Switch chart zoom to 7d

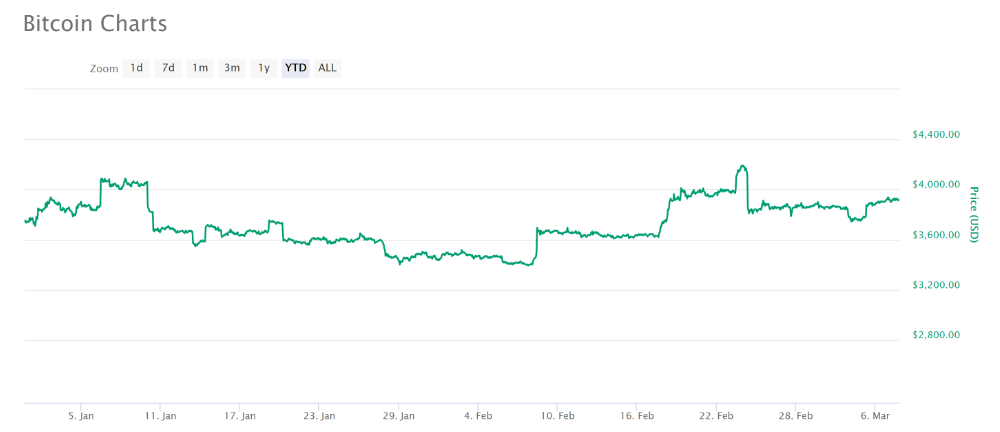(169, 68)
